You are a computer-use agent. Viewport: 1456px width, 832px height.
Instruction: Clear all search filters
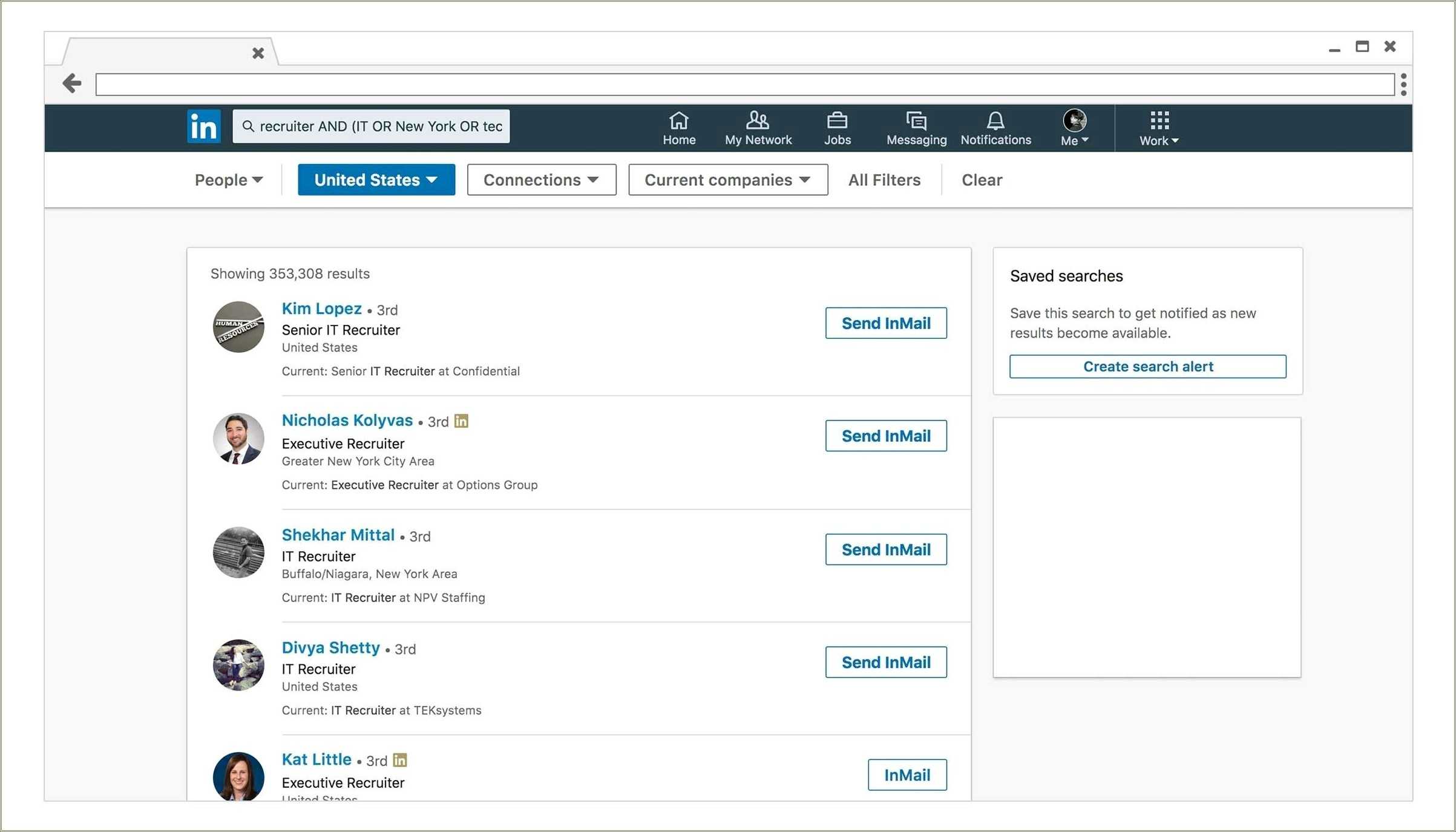click(981, 180)
